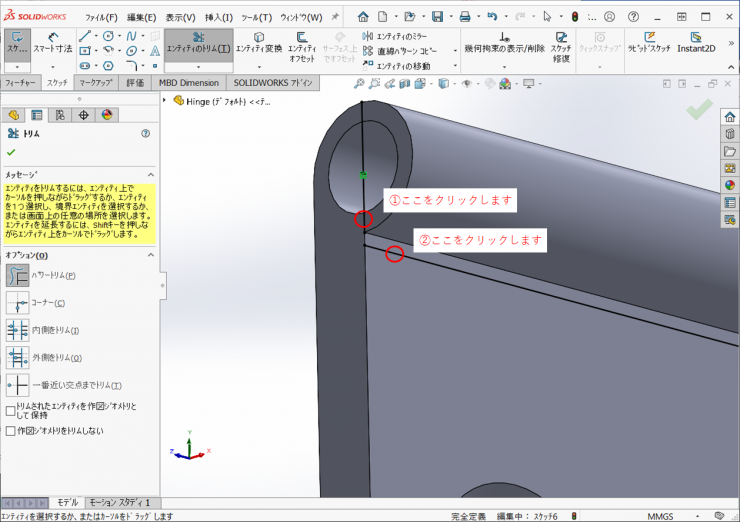Open the Appearances color wheel manager tab

pos(107,115)
